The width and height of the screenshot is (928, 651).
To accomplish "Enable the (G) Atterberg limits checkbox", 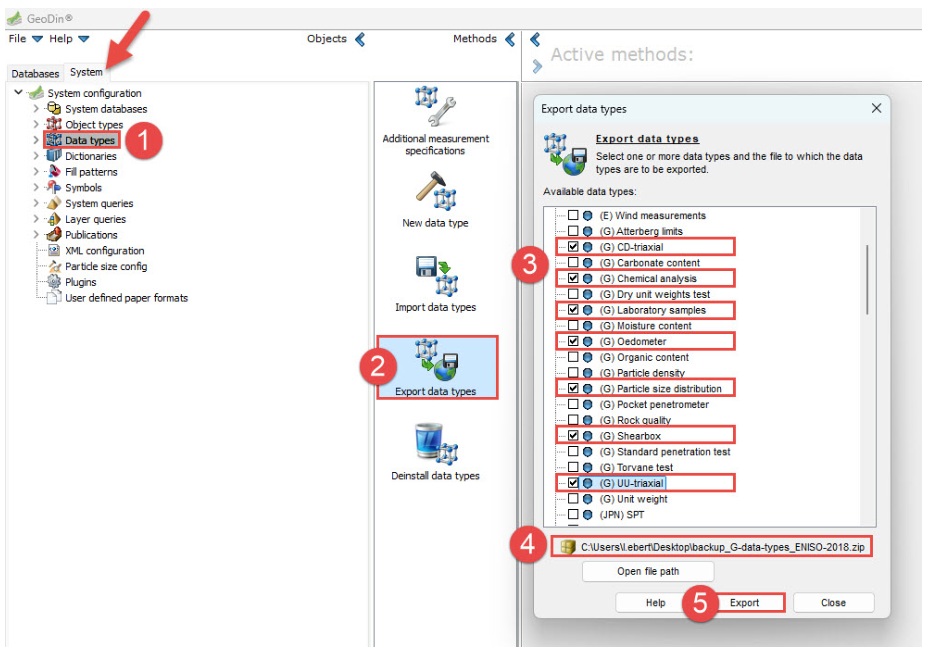I will (x=572, y=231).
